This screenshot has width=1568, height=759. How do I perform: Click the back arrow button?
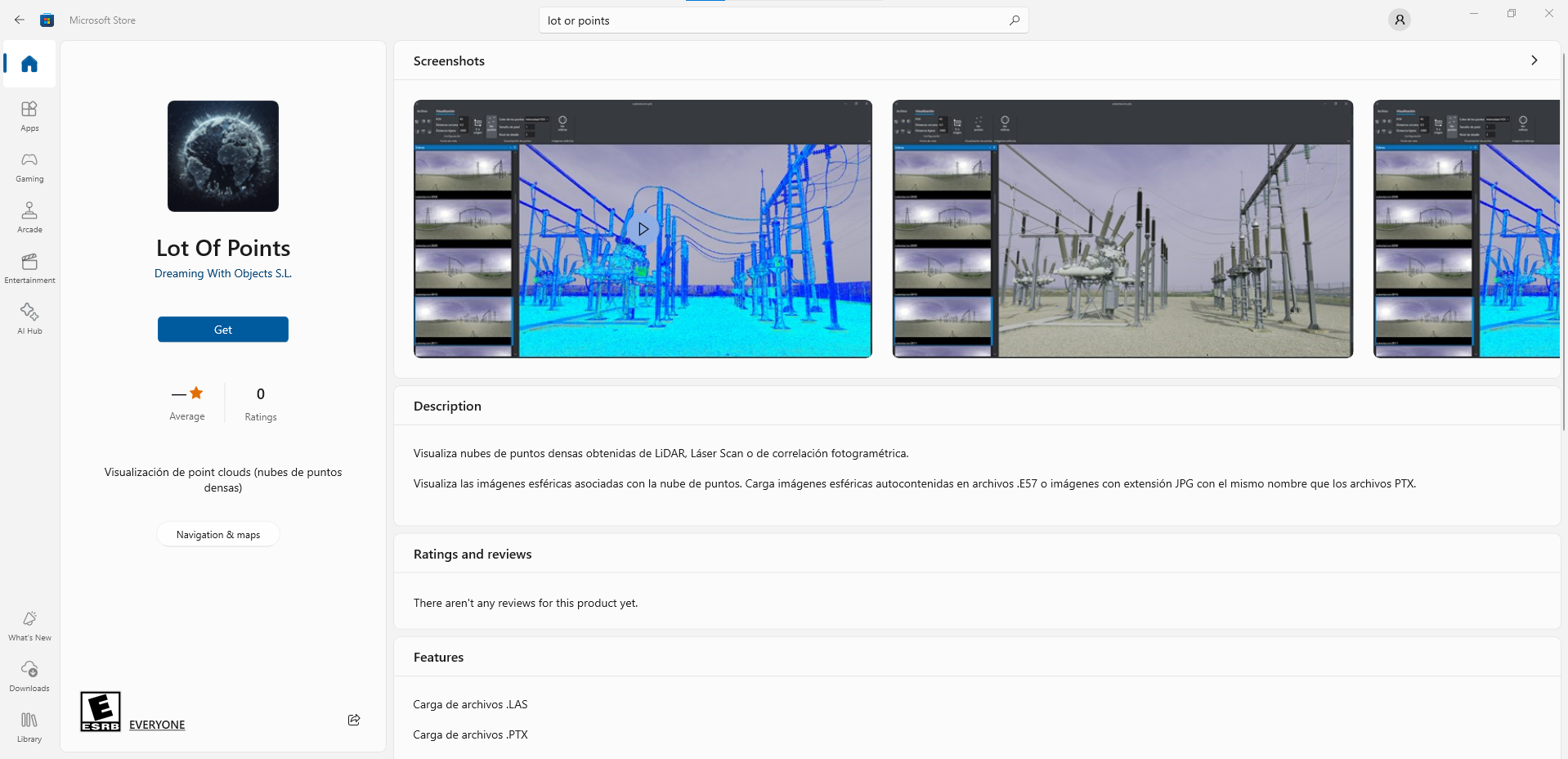tap(20, 20)
